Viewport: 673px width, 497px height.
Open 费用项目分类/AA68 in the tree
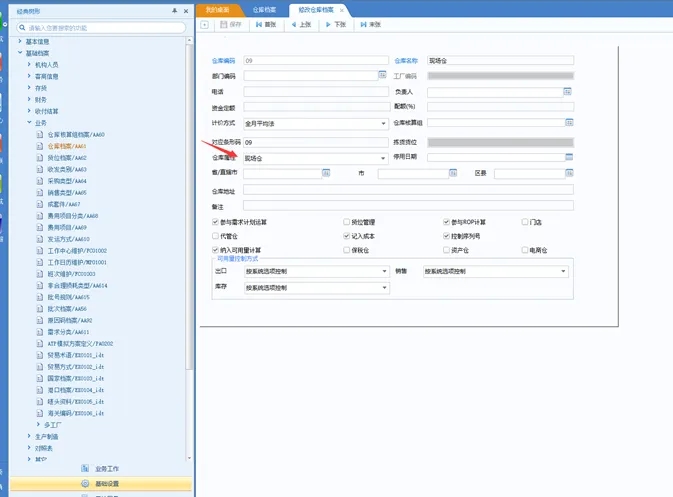73,215
